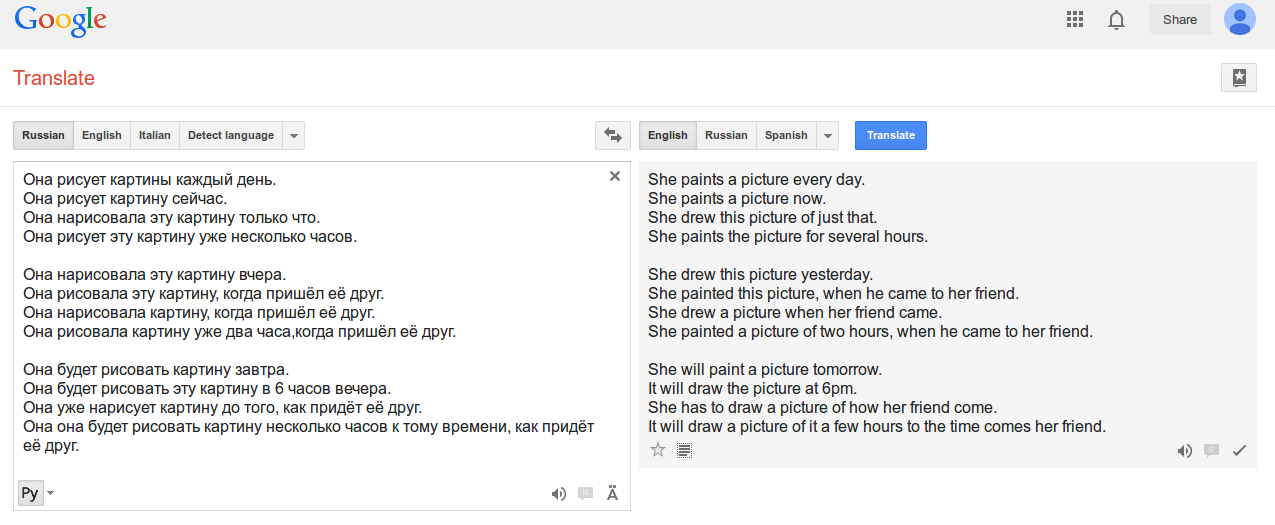Listen to the Russian source text
The image size is (1275, 525).
coord(559,493)
